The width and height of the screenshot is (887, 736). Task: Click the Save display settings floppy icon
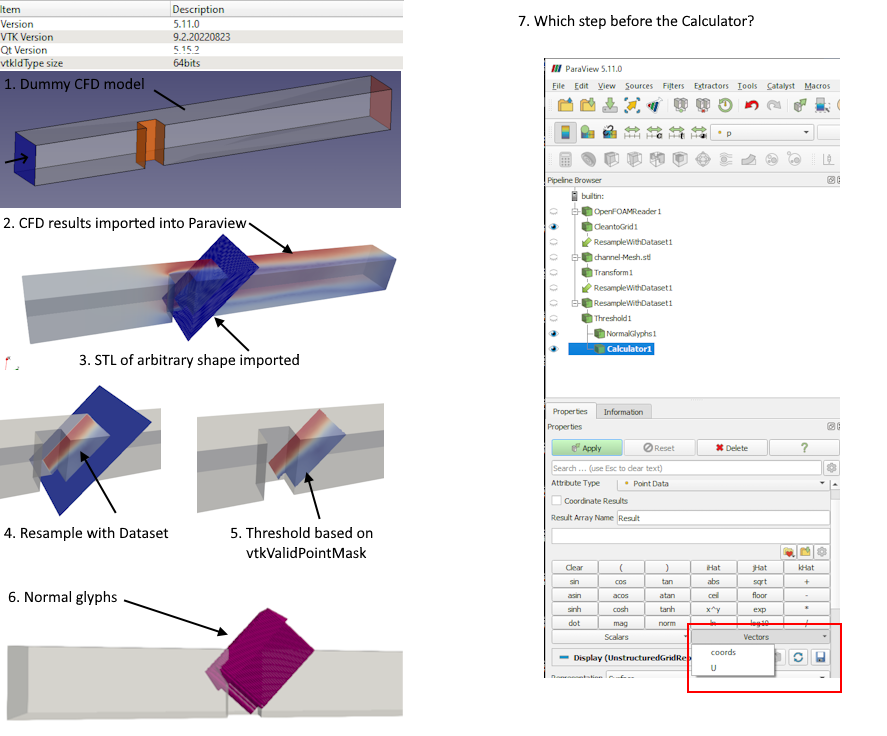click(x=820, y=657)
